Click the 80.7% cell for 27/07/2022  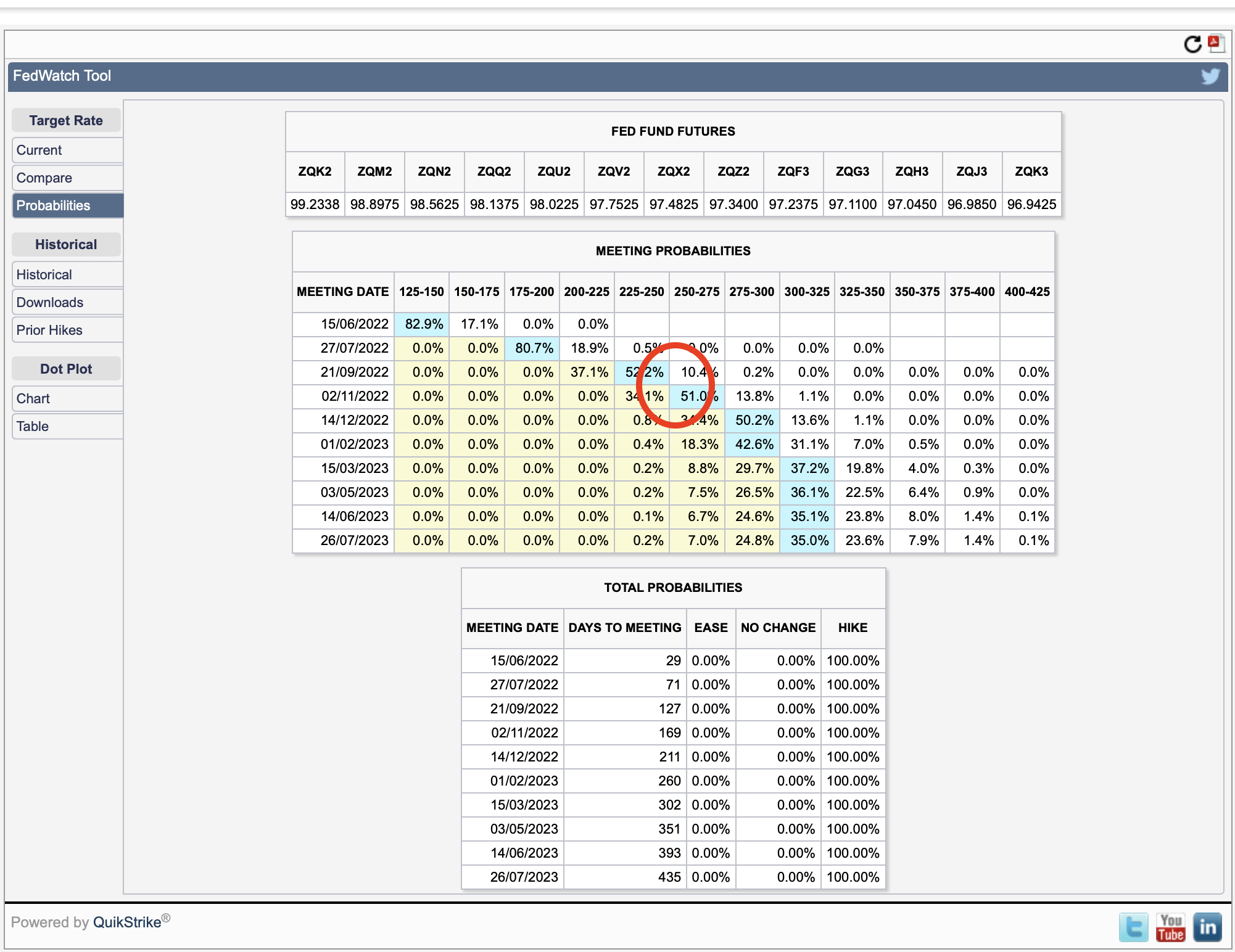pos(532,348)
